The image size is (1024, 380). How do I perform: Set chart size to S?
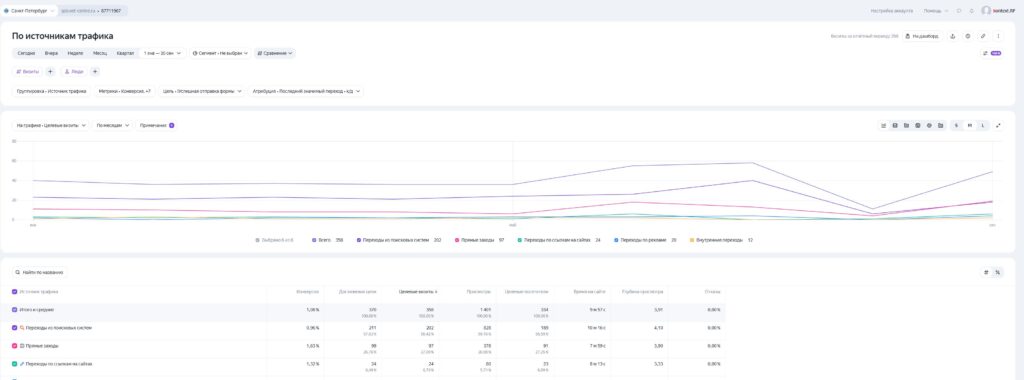956,125
